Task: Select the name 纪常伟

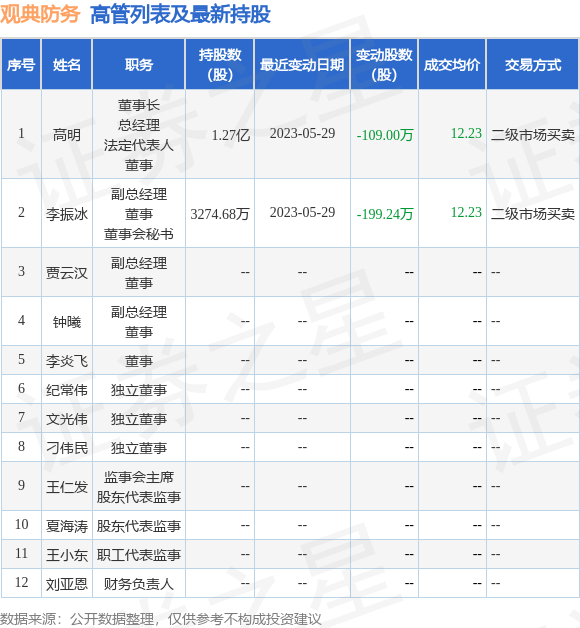Action: pyautogui.click(x=66, y=390)
